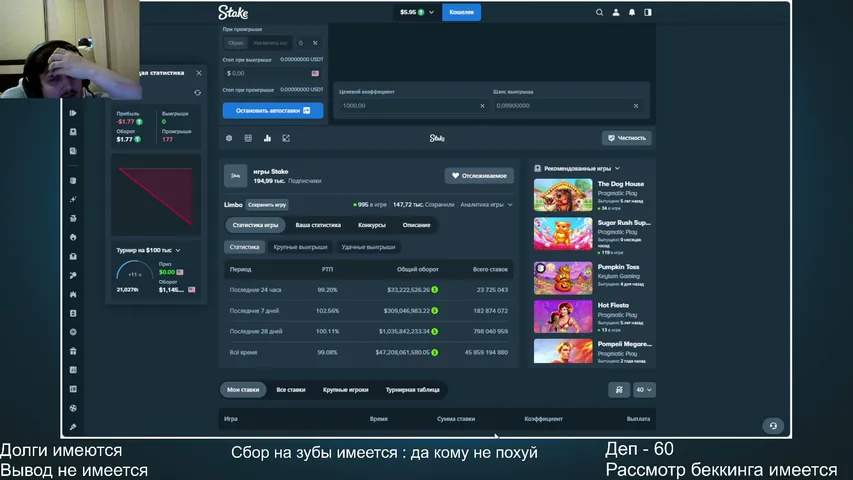The height and width of the screenshot is (480, 853).
Task: Toggle theatre mode icon
Action: click(286, 138)
